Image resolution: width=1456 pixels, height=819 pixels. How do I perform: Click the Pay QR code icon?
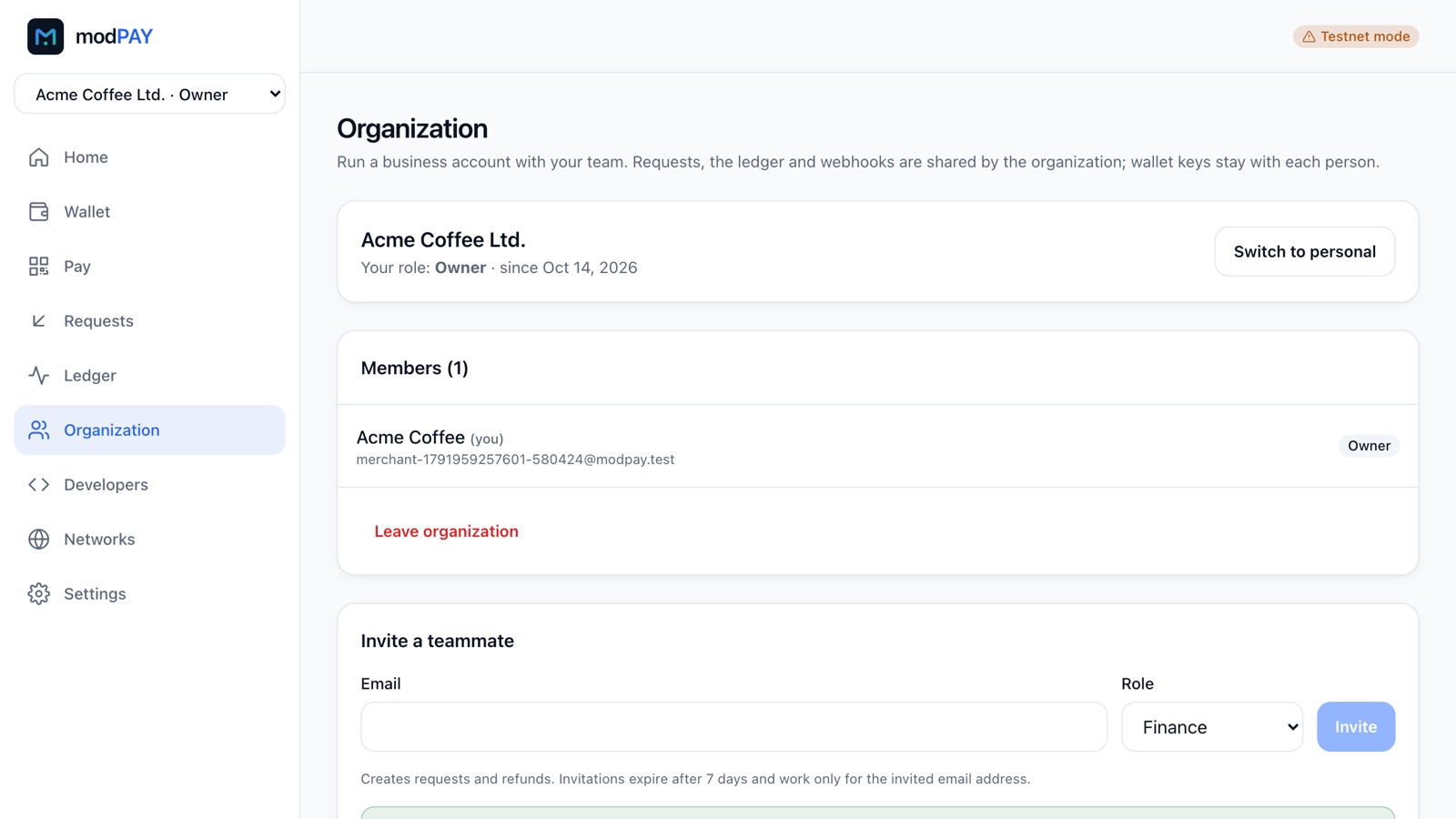point(38,267)
